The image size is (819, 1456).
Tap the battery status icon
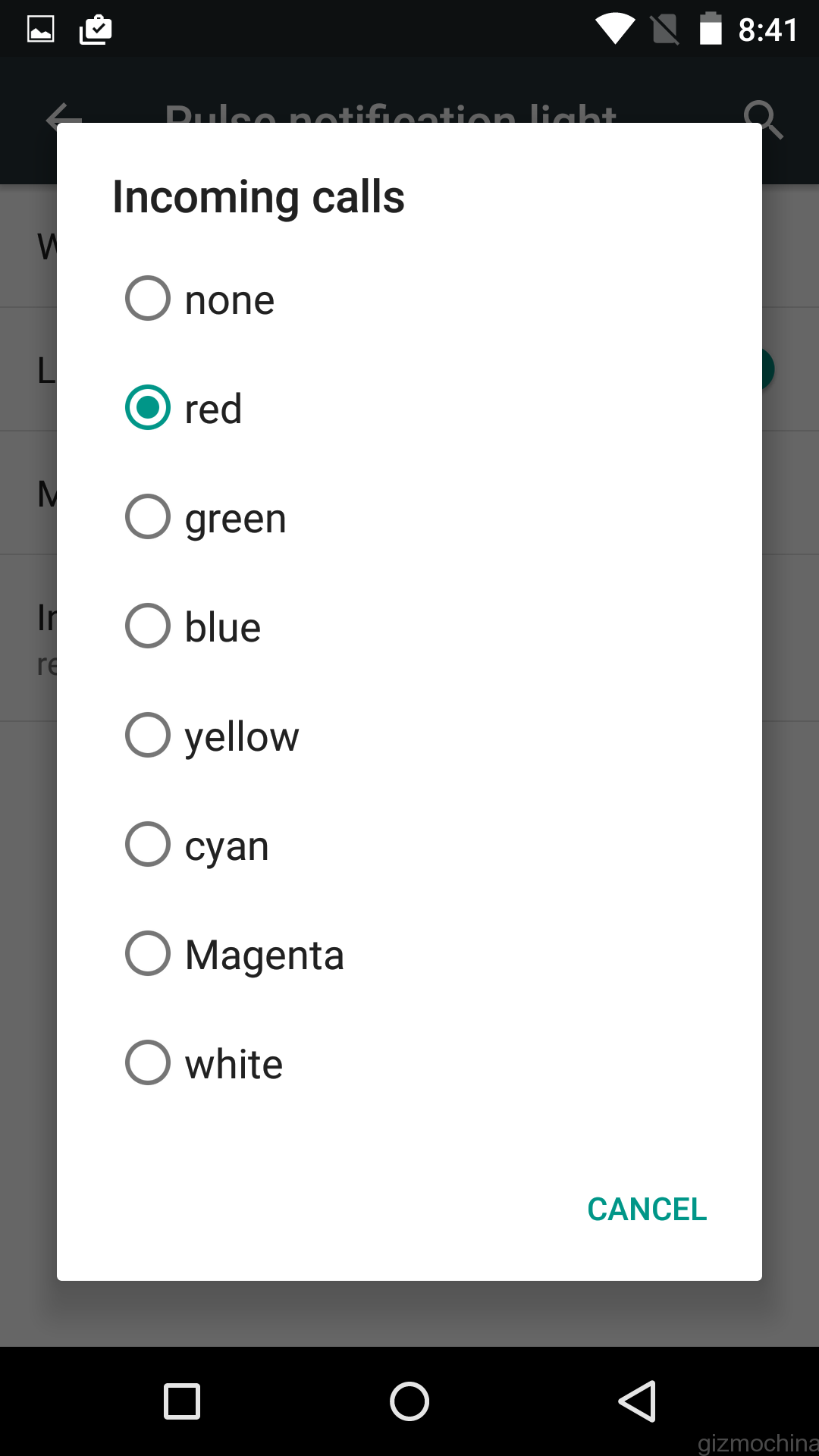tap(711, 30)
